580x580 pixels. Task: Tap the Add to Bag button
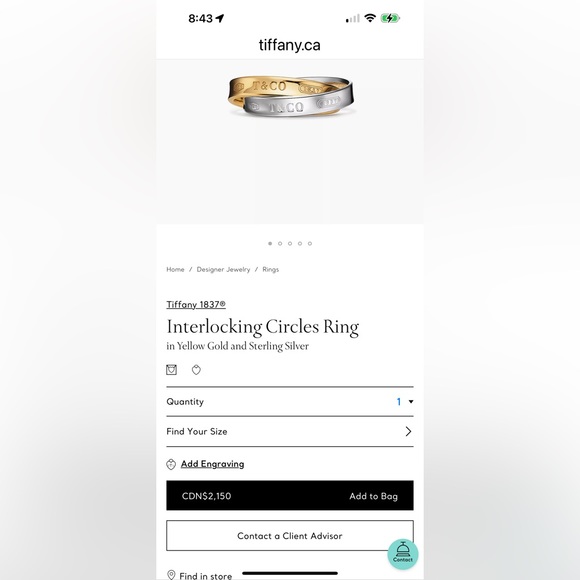pyautogui.click(x=290, y=496)
